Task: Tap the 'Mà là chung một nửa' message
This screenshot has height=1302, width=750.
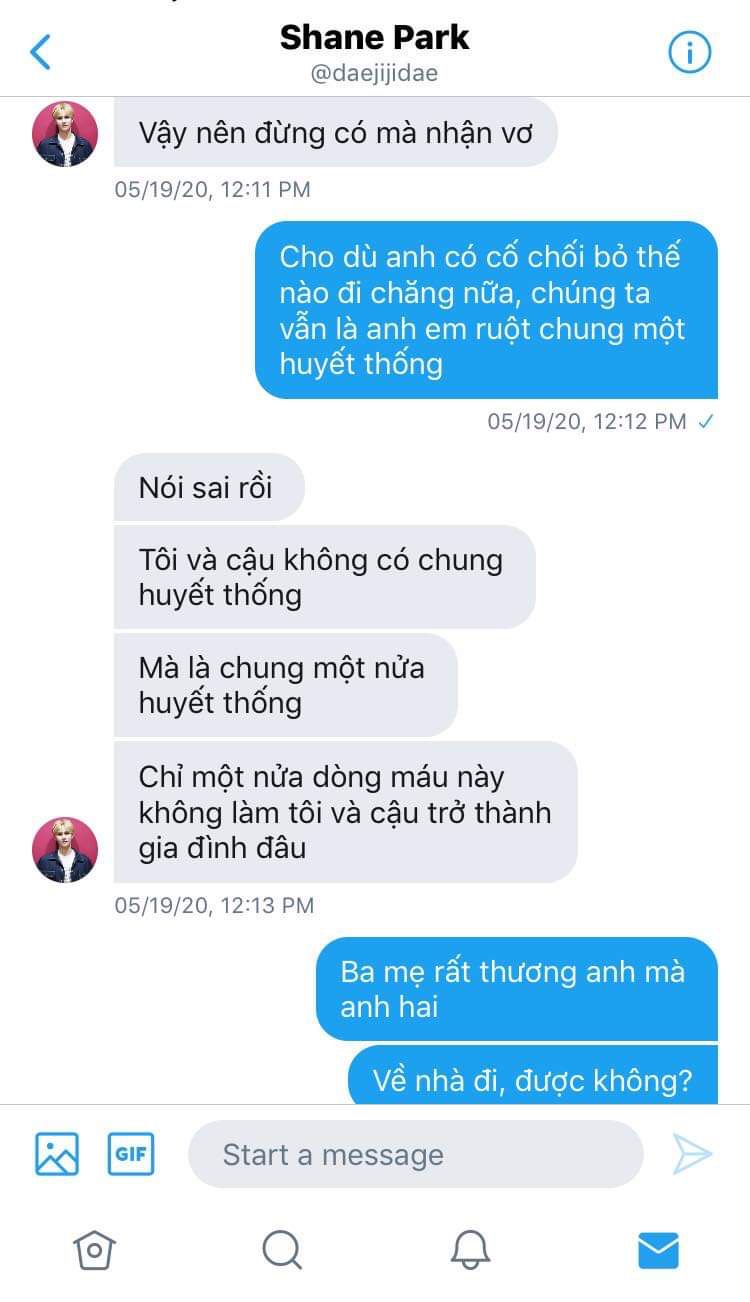Action: tap(286, 685)
